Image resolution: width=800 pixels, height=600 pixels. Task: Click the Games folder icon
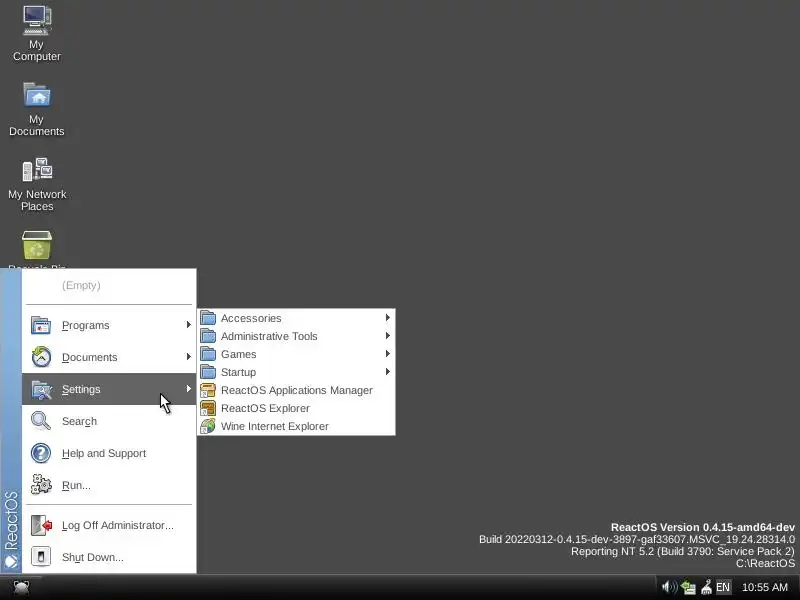pos(208,354)
